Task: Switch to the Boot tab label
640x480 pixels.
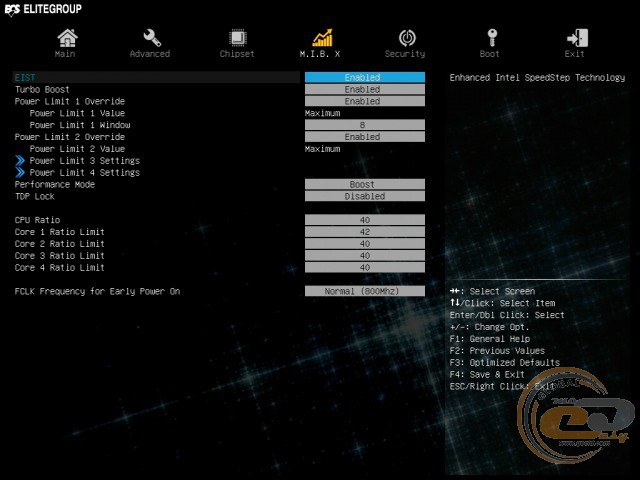Action: [x=489, y=54]
